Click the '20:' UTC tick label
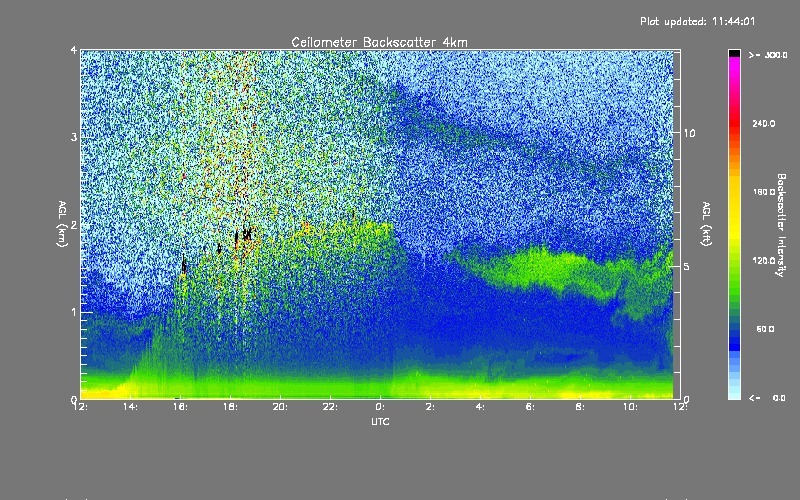The height and width of the screenshot is (500, 800). [x=280, y=407]
